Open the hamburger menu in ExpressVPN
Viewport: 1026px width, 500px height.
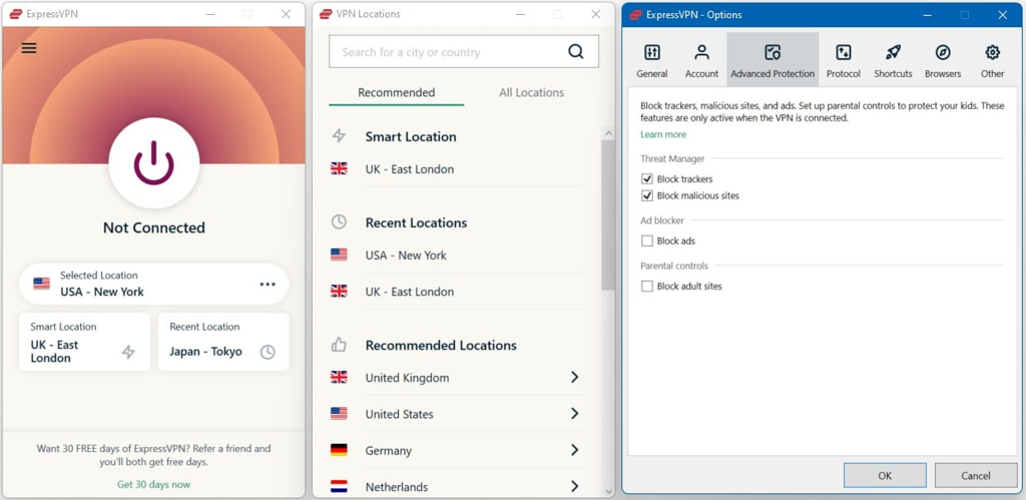pyautogui.click(x=29, y=48)
